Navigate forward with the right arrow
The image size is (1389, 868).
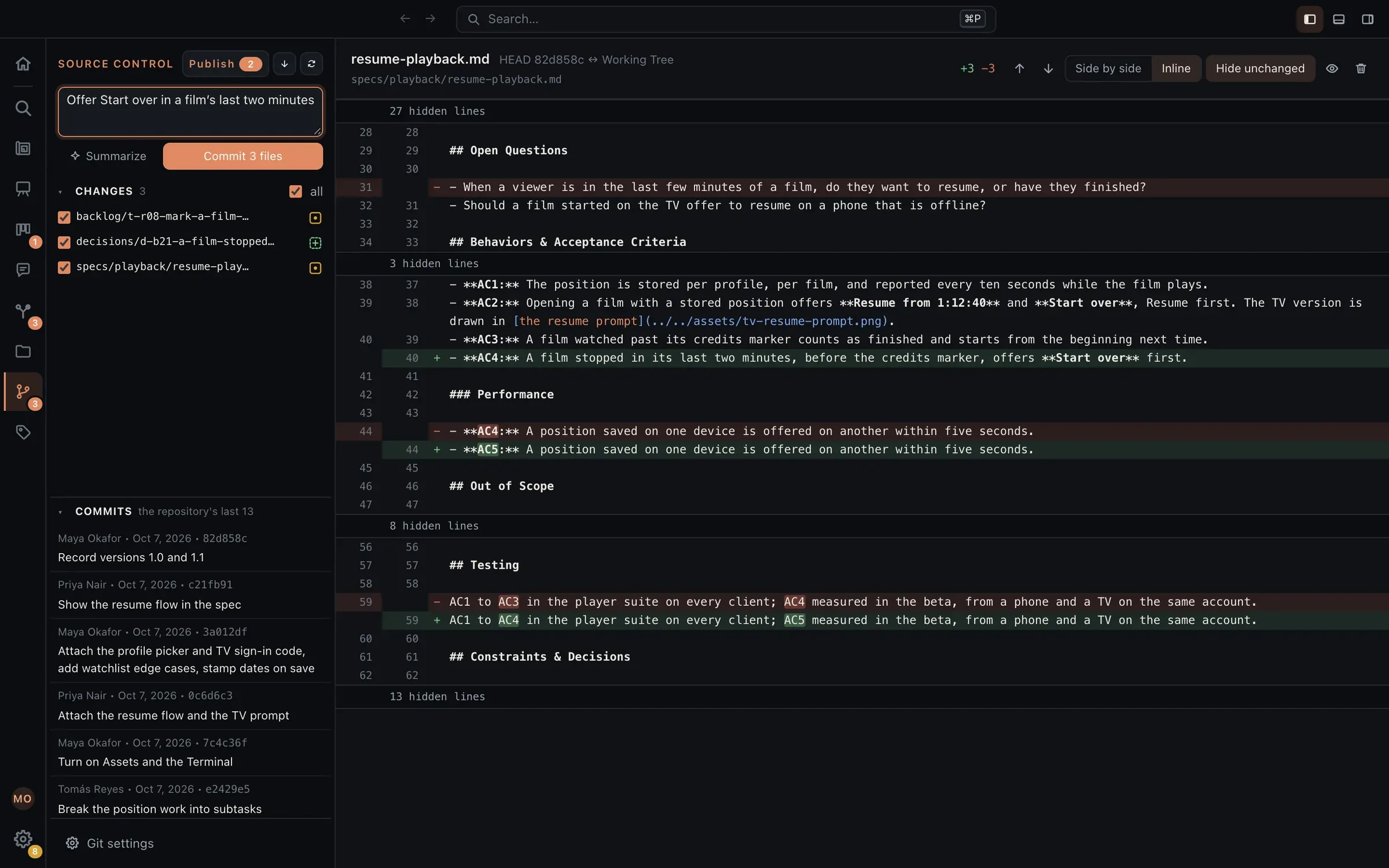pos(430,19)
